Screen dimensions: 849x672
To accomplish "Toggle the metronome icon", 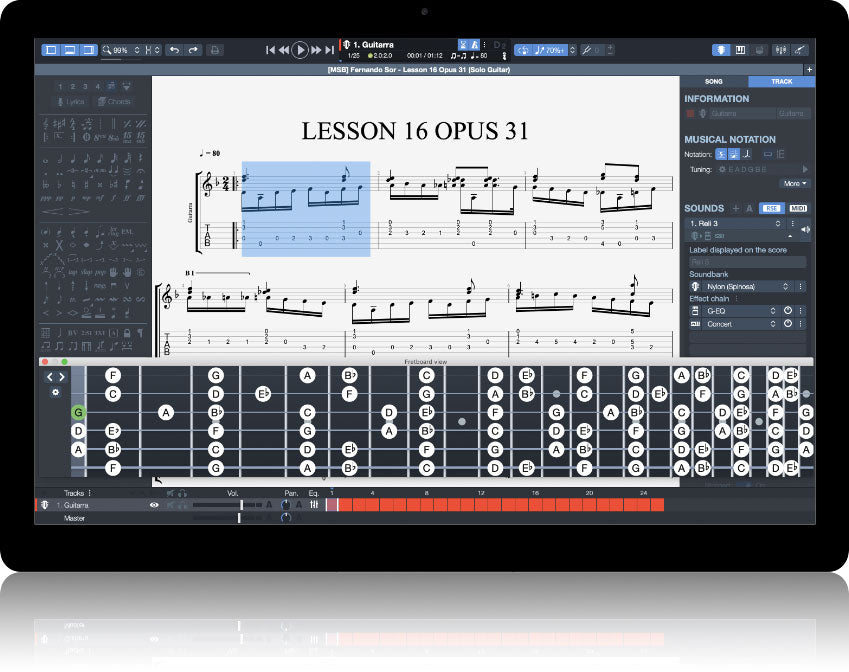I will coord(474,44).
